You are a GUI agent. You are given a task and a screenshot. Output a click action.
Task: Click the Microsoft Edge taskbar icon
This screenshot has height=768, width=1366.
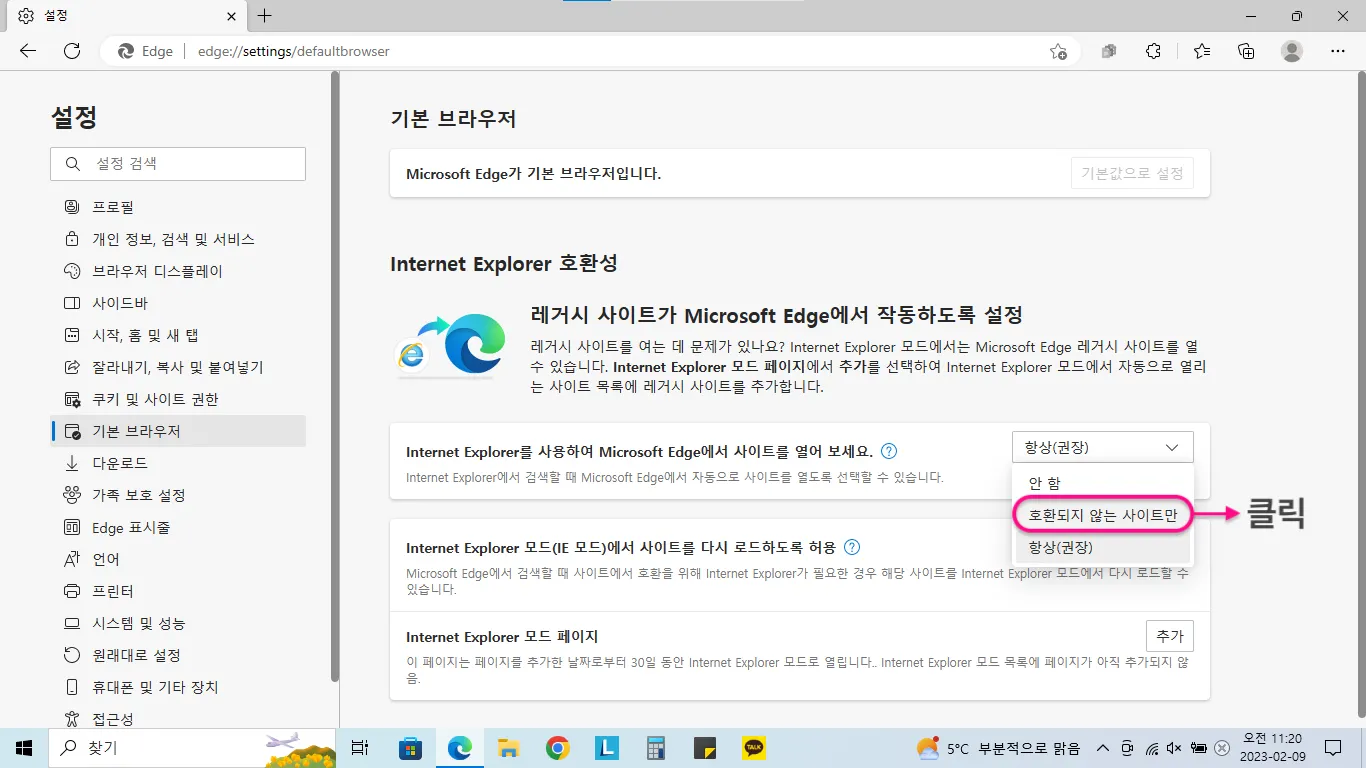click(460, 748)
